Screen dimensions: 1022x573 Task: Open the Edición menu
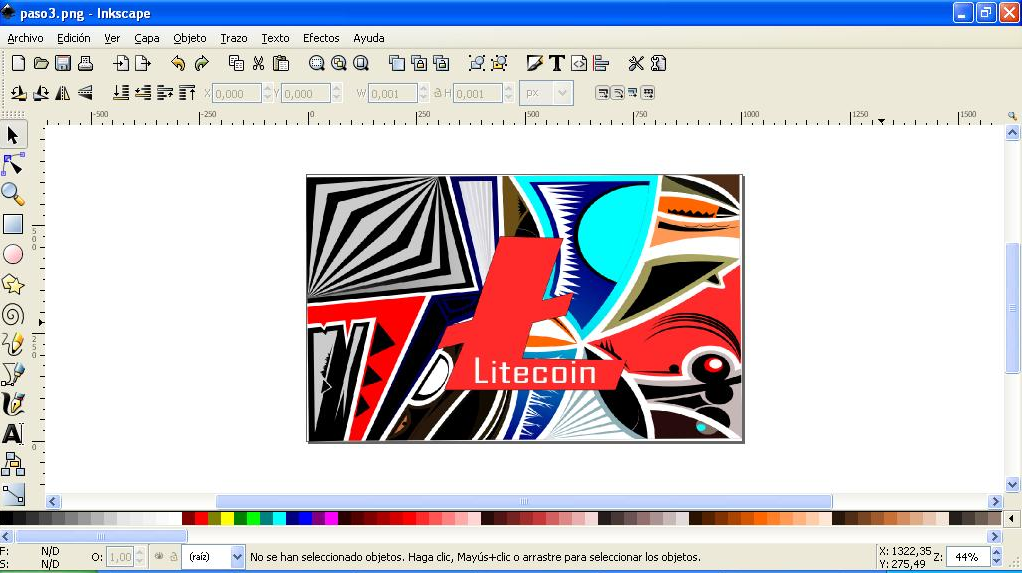74,38
